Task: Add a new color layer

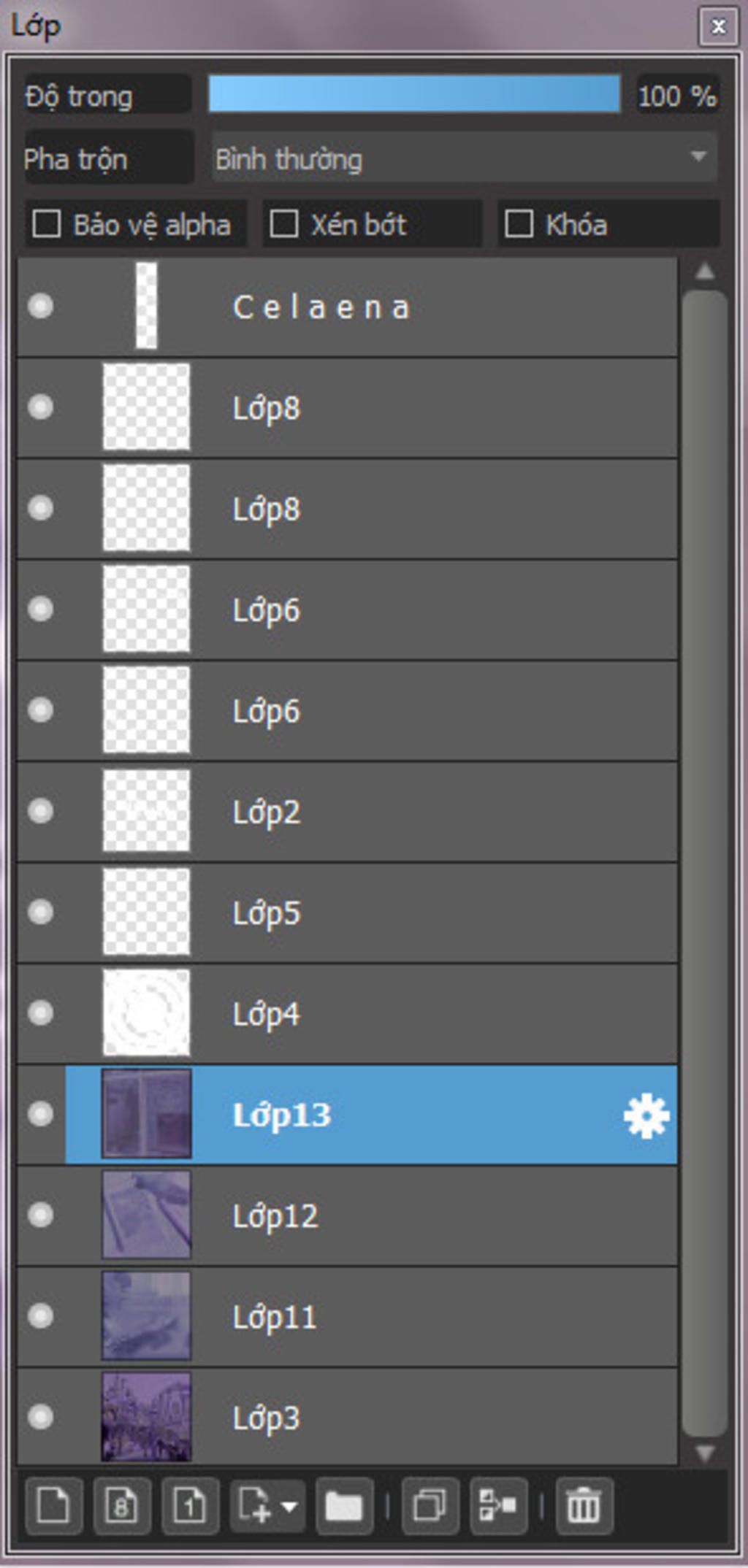Action: 53,1505
